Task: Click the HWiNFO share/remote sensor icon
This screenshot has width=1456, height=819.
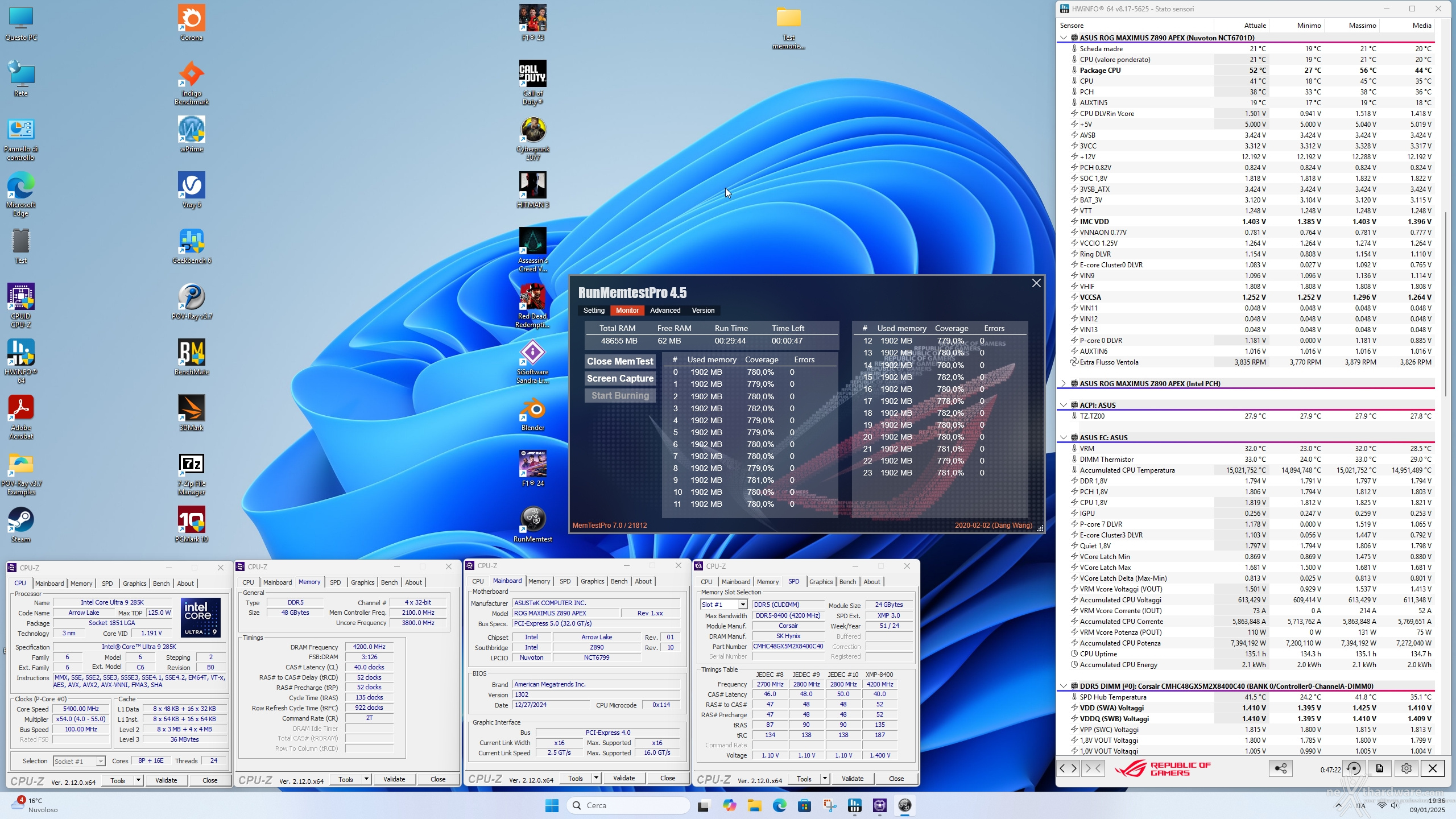Action: point(1281,768)
